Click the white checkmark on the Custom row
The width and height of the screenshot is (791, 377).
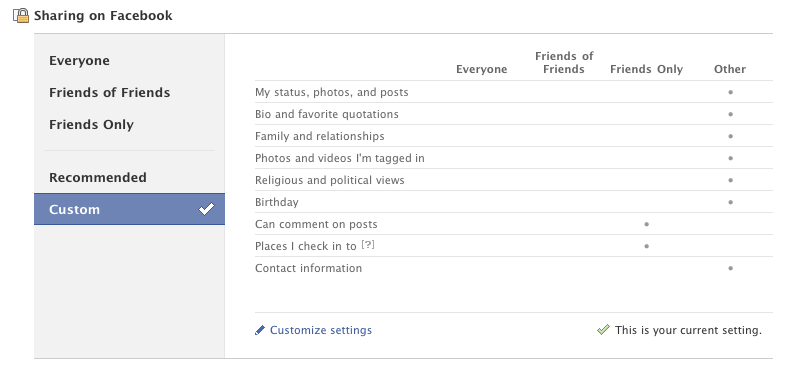tap(206, 209)
